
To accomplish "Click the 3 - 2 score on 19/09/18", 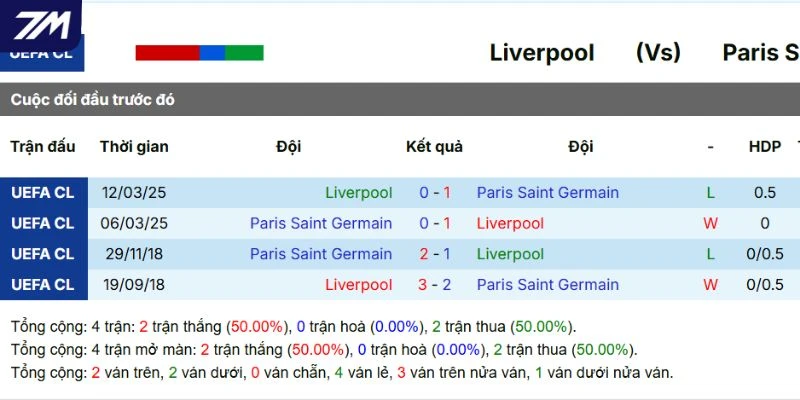I will (x=435, y=285).
